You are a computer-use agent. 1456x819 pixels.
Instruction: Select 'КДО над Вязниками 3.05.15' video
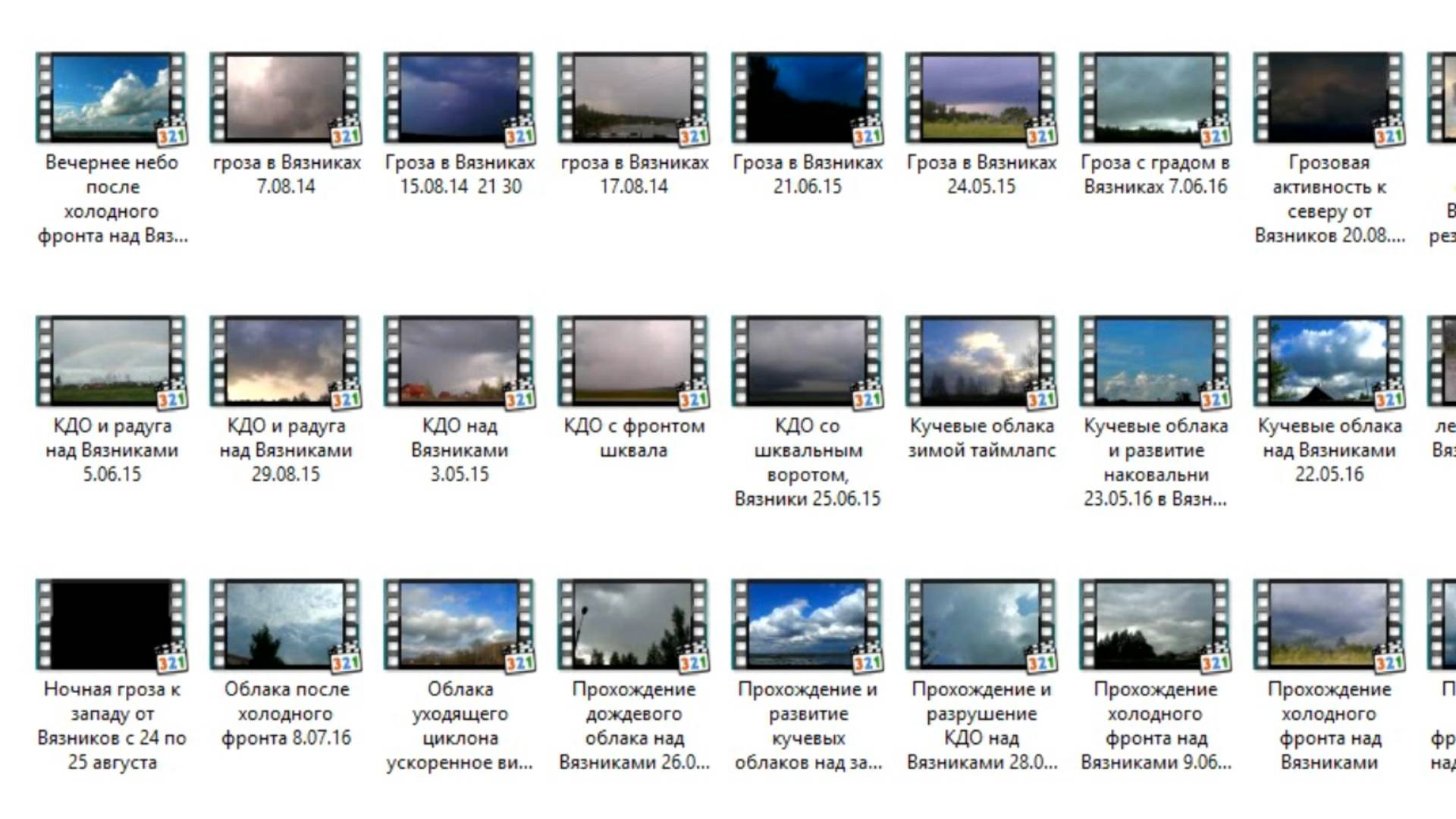click(459, 361)
